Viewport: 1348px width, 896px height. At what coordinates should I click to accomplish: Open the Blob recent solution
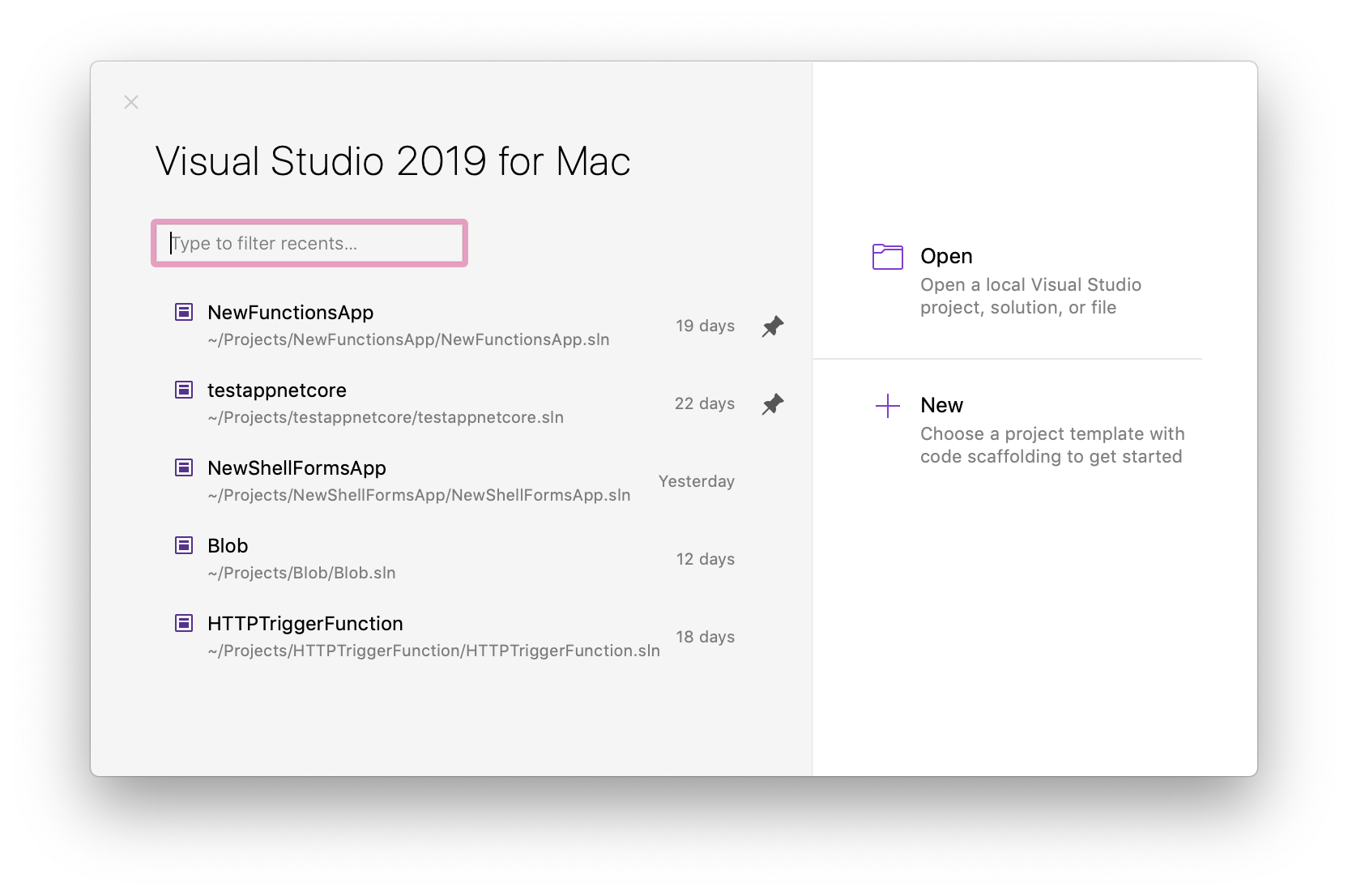point(228,545)
